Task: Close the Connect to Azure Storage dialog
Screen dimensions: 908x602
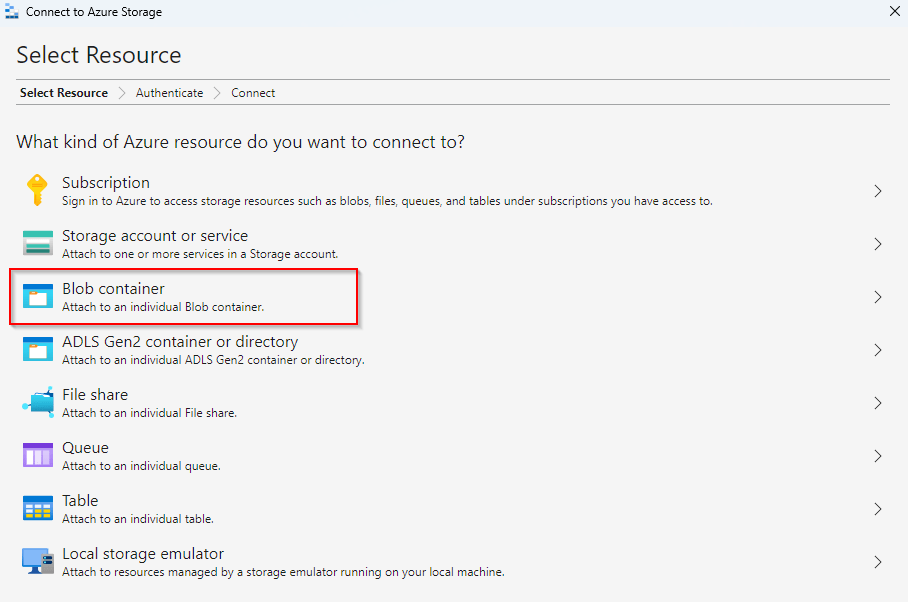Action: tap(894, 11)
